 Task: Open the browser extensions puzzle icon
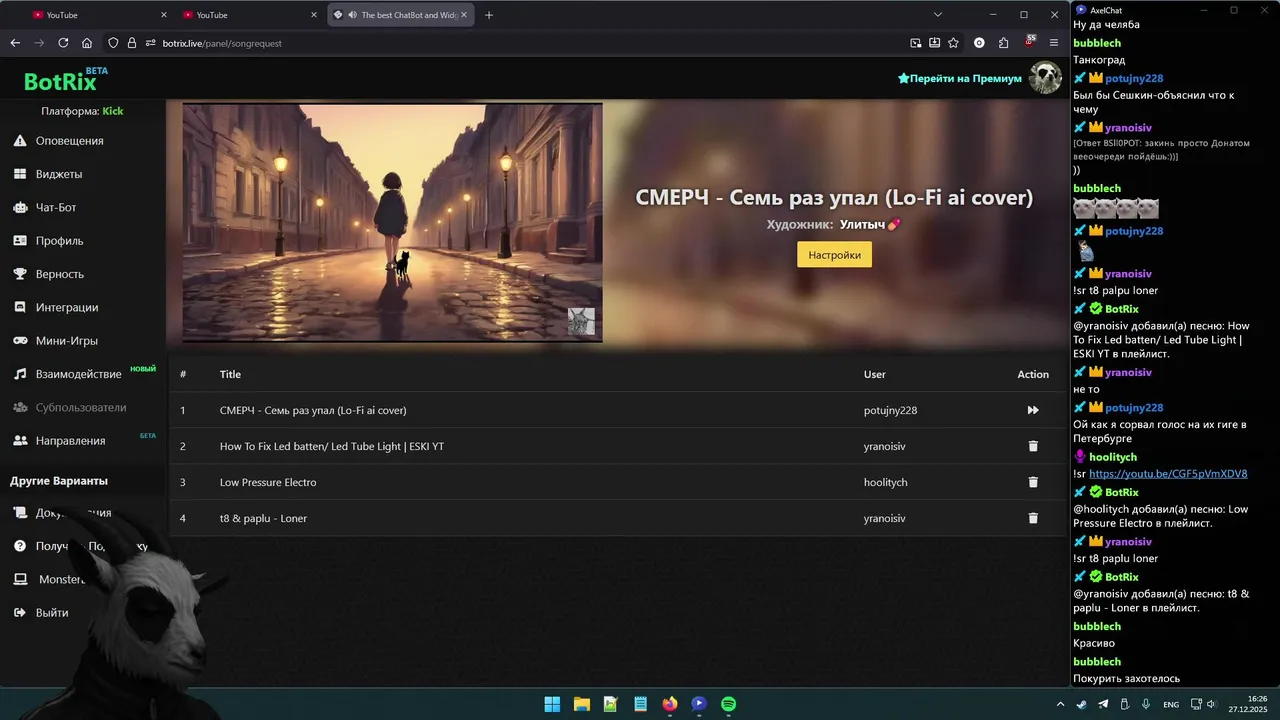coord(1003,43)
